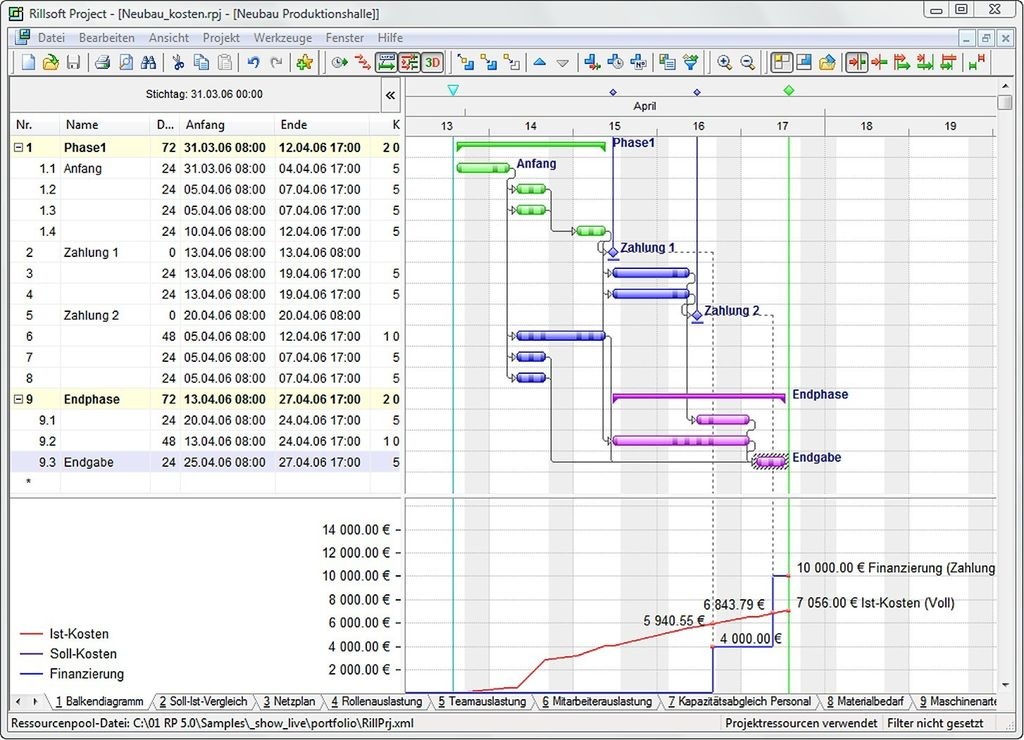
Task: Save the project with the diskette icon
Action: [x=73, y=61]
